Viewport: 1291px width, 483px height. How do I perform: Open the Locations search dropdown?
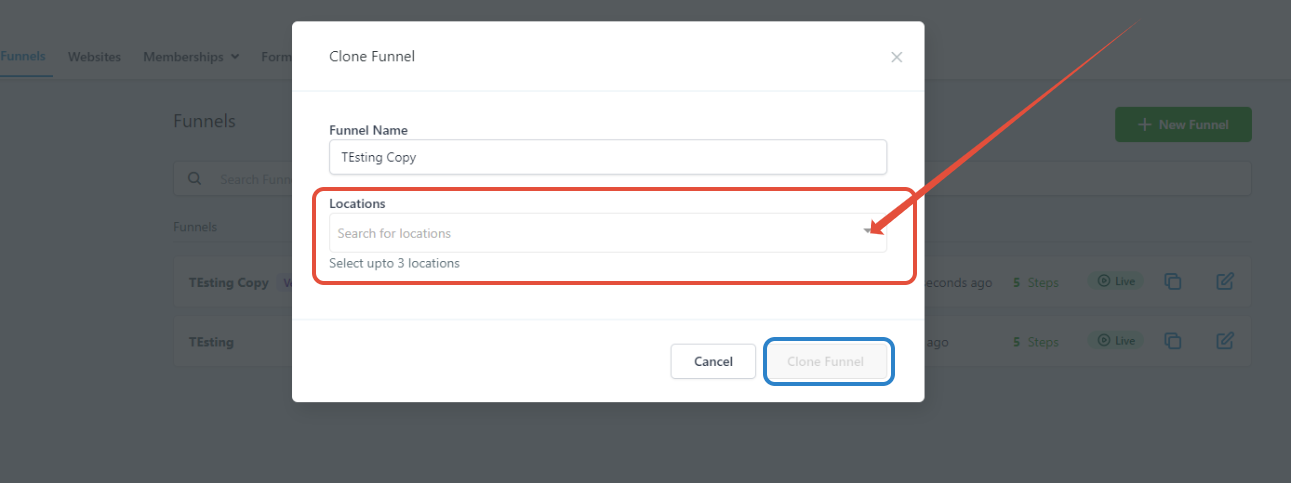pyautogui.click(x=608, y=233)
